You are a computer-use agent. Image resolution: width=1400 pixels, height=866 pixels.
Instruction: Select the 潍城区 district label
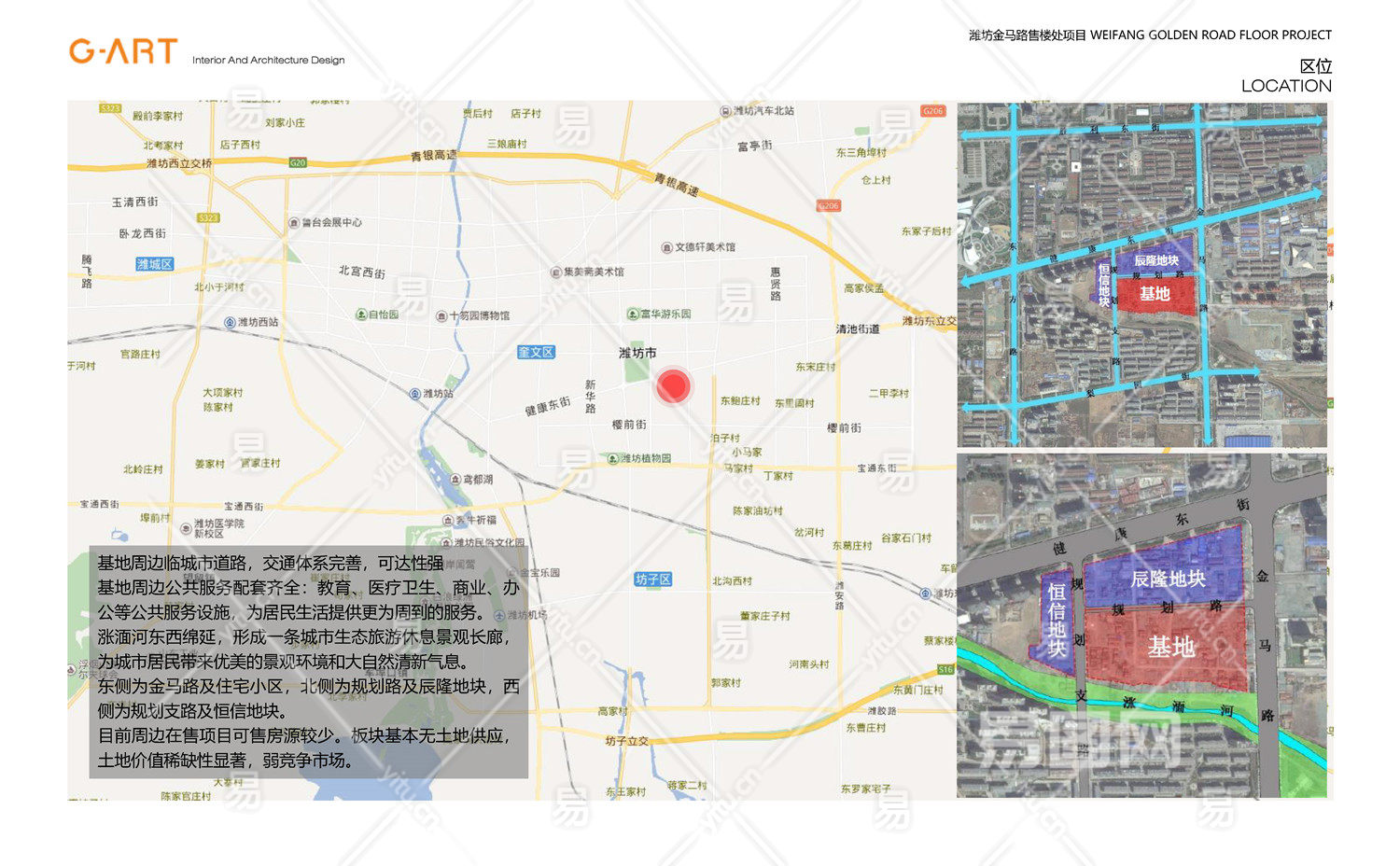(x=154, y=264)
